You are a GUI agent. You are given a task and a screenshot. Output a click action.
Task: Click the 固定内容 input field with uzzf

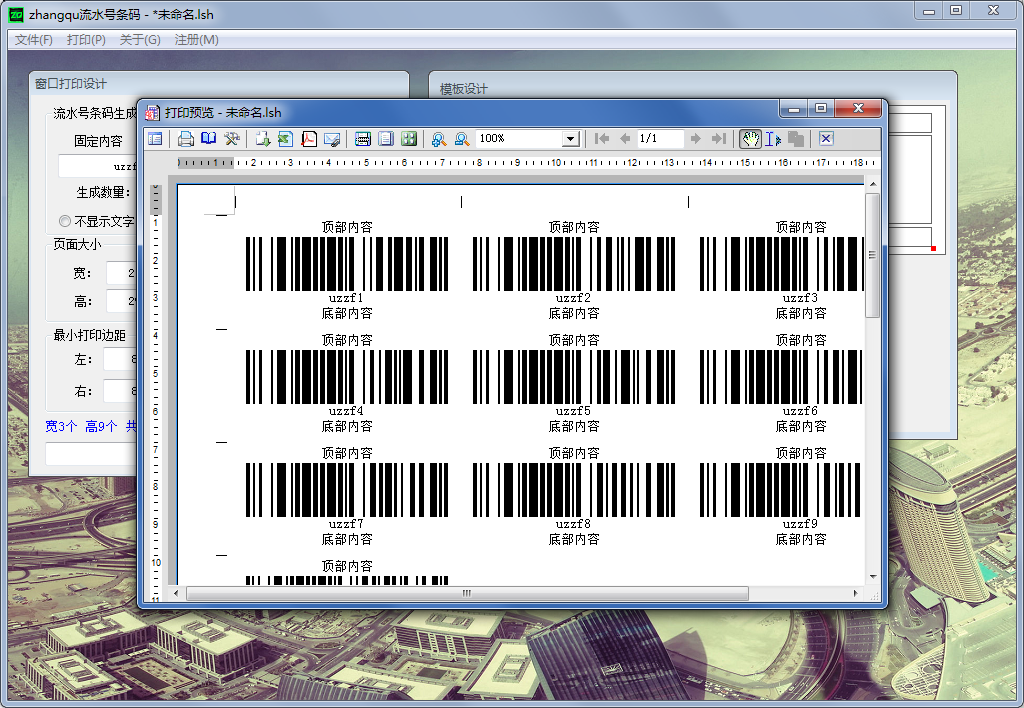coord(98,166)
